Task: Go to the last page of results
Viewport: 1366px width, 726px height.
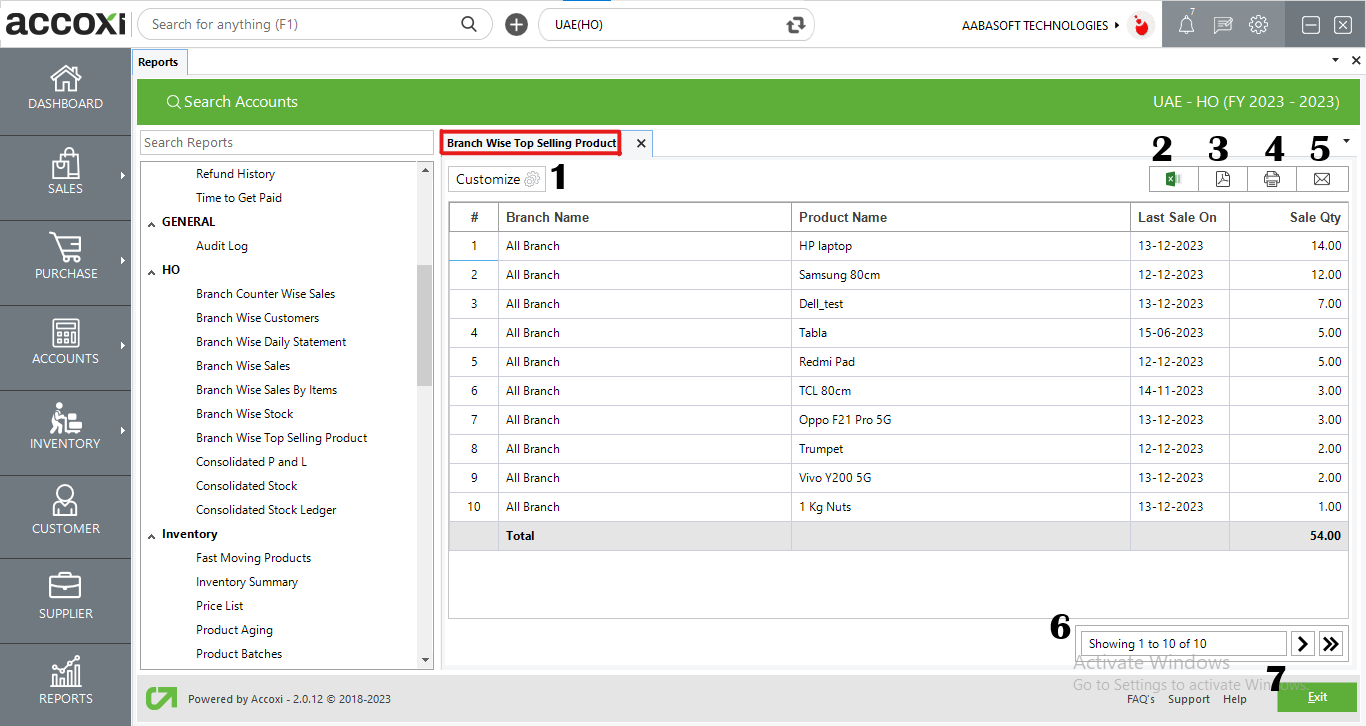Action: click(1331, 643)
